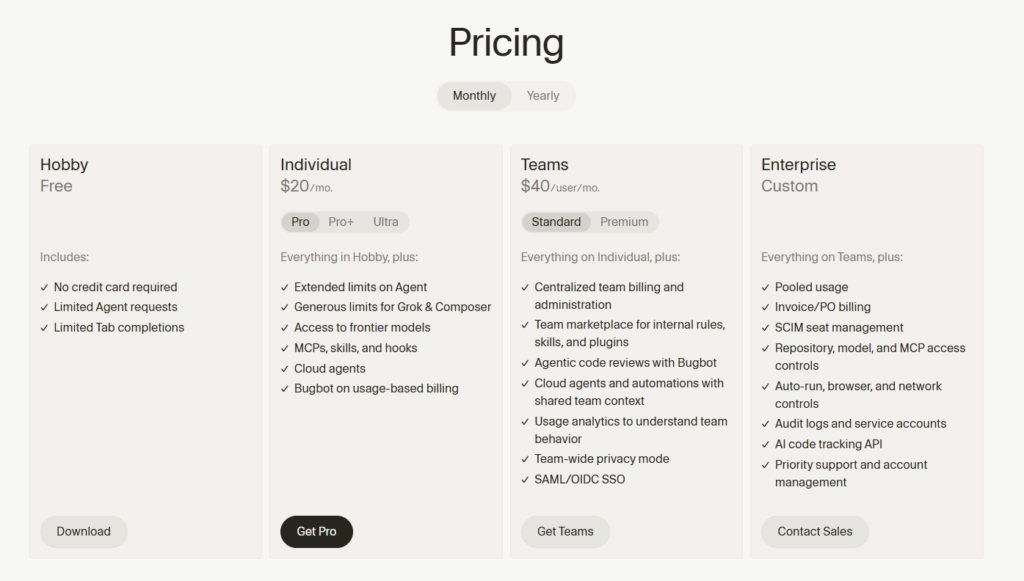Image resolution: width=1024 pixels, height=581 pixels.
Task: Click the Contact Sales button
Action: pos(815,531)
